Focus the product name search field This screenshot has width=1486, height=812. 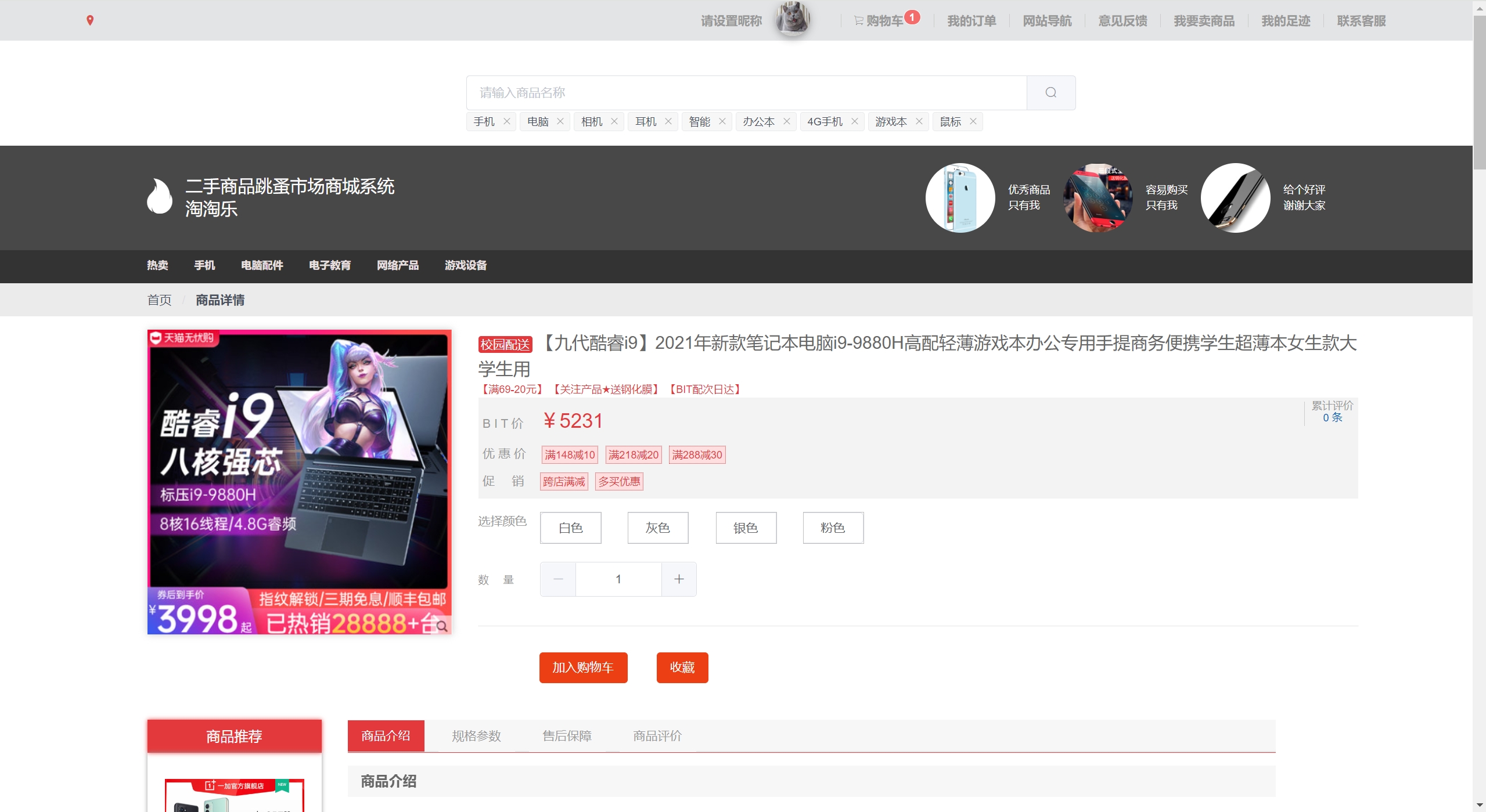coord(746,93)
